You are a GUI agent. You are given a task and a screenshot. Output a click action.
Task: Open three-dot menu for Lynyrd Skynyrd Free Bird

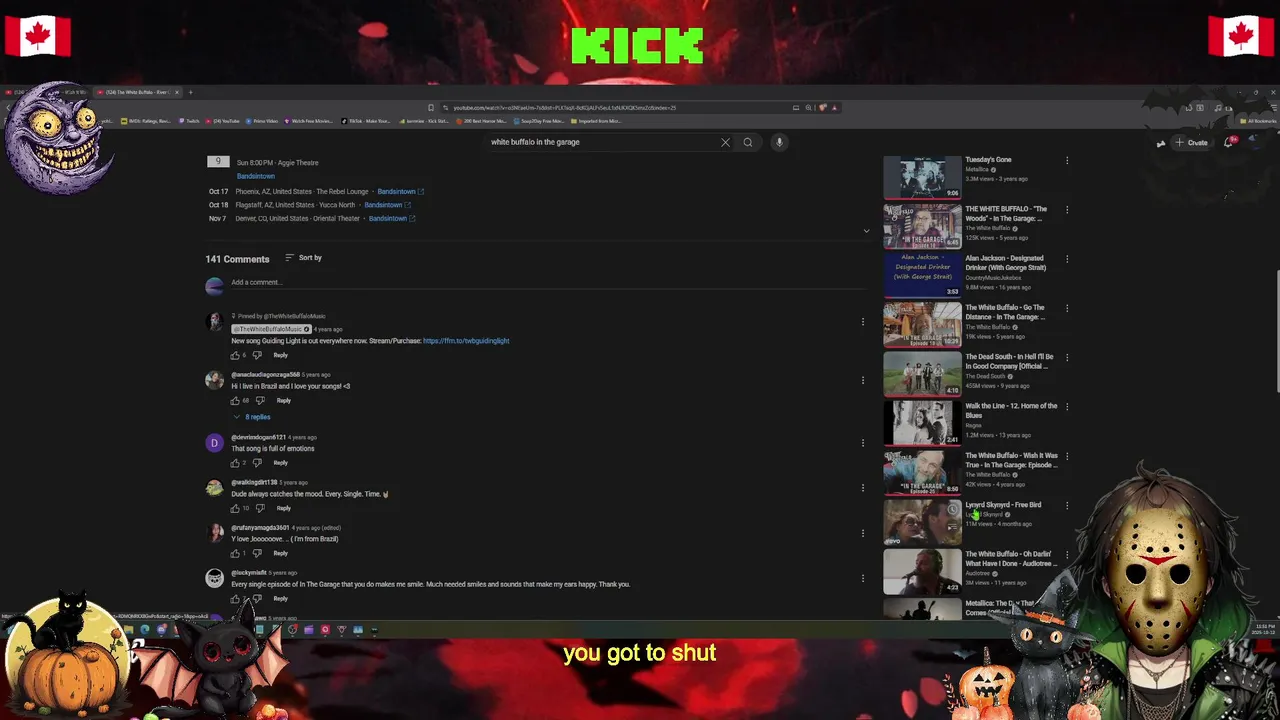tap(1067, 505)
